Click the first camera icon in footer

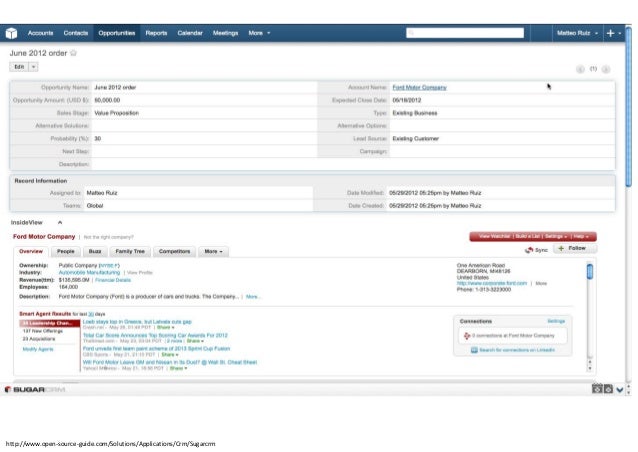point(597,389)
